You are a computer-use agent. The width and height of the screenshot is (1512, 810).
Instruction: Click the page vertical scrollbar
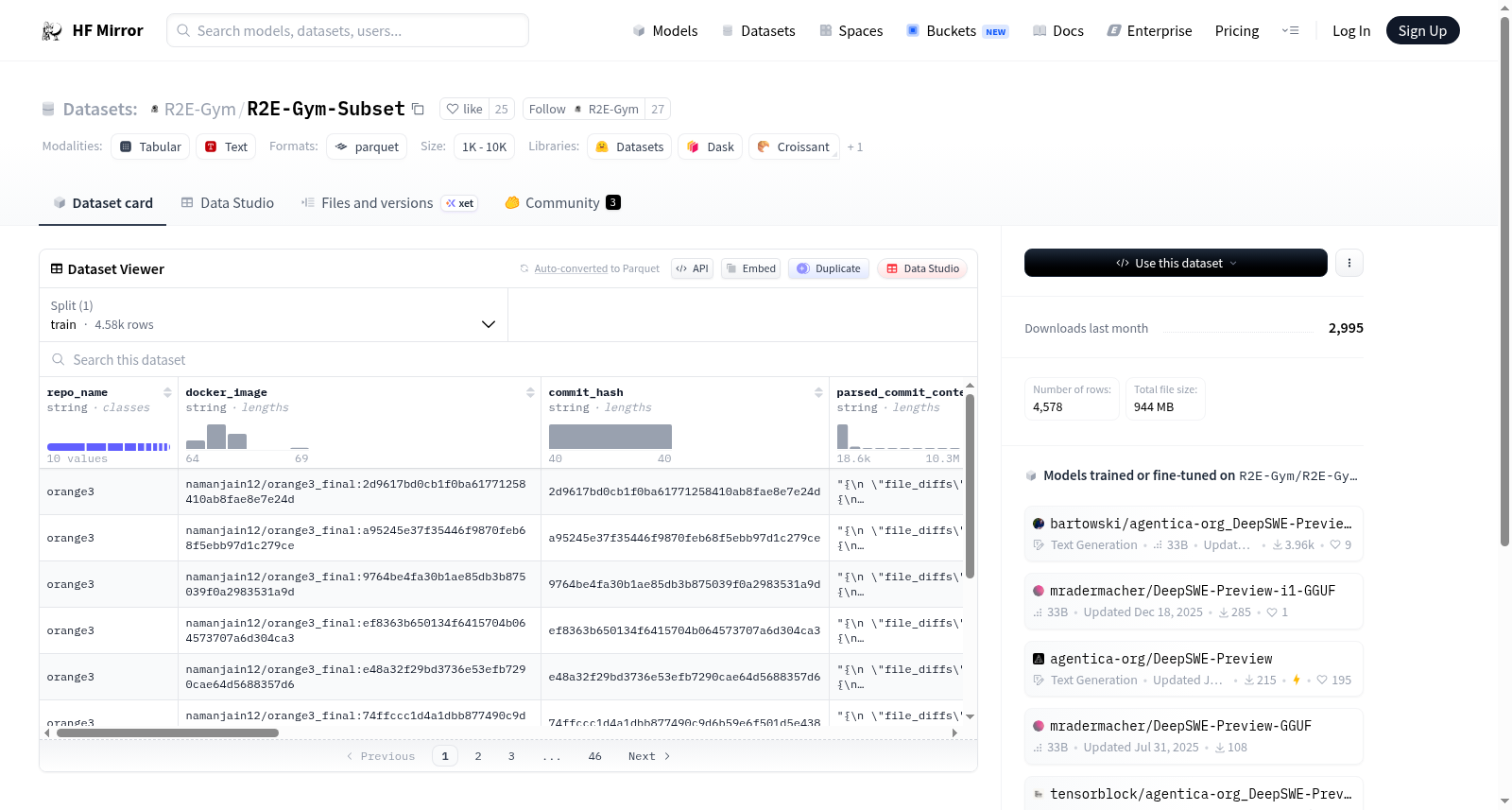point(1505,282)
